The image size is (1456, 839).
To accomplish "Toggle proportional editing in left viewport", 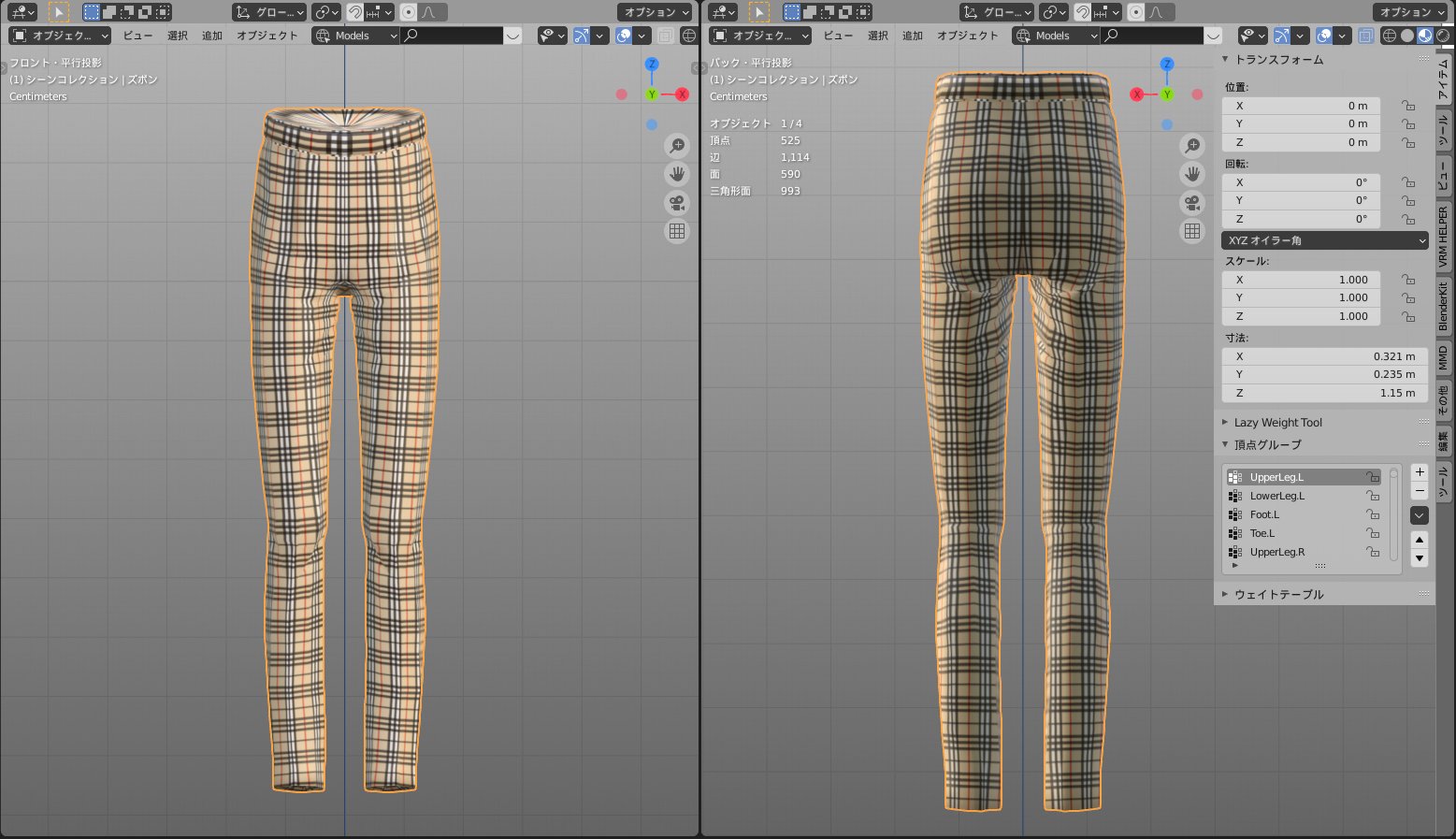I will click(409, 12).
